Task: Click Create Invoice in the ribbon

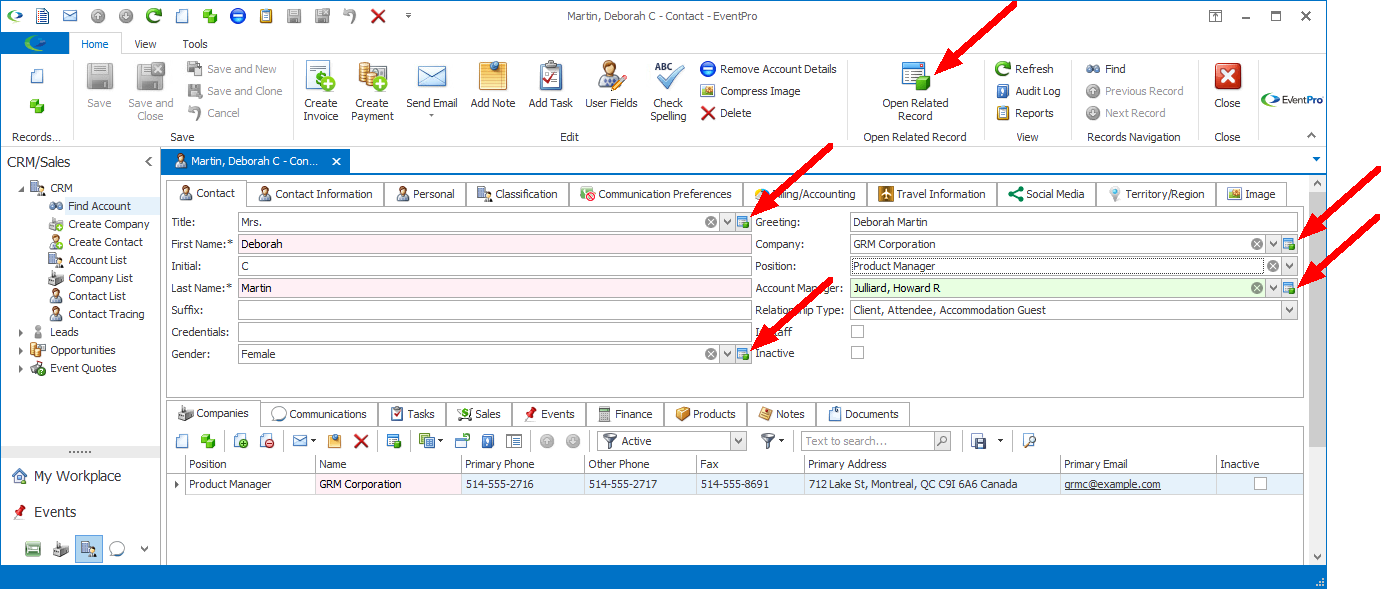Action: click(x=321, y=91)
